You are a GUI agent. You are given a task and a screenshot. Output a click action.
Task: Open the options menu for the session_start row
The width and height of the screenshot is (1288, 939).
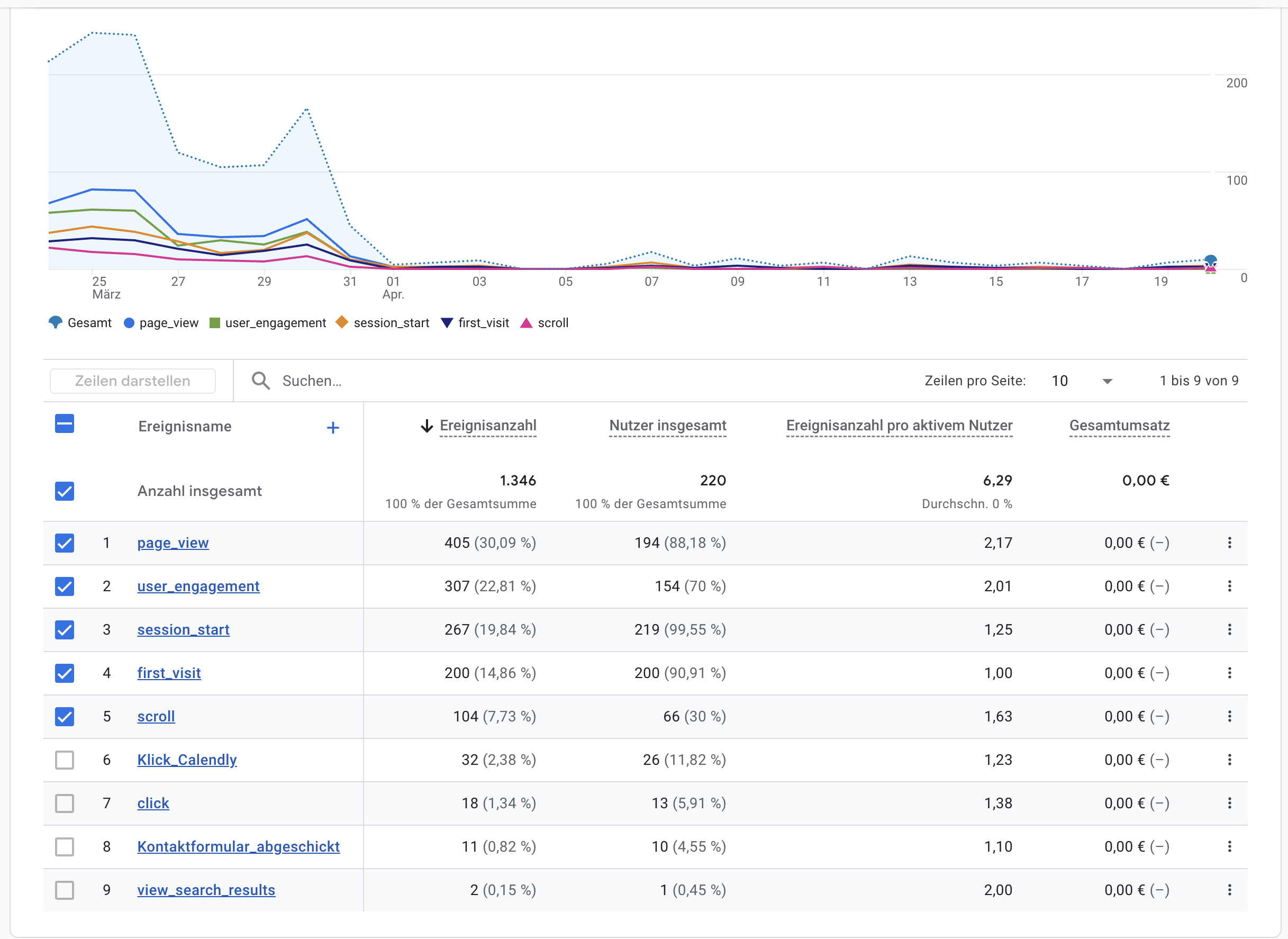click(1230, 629)
